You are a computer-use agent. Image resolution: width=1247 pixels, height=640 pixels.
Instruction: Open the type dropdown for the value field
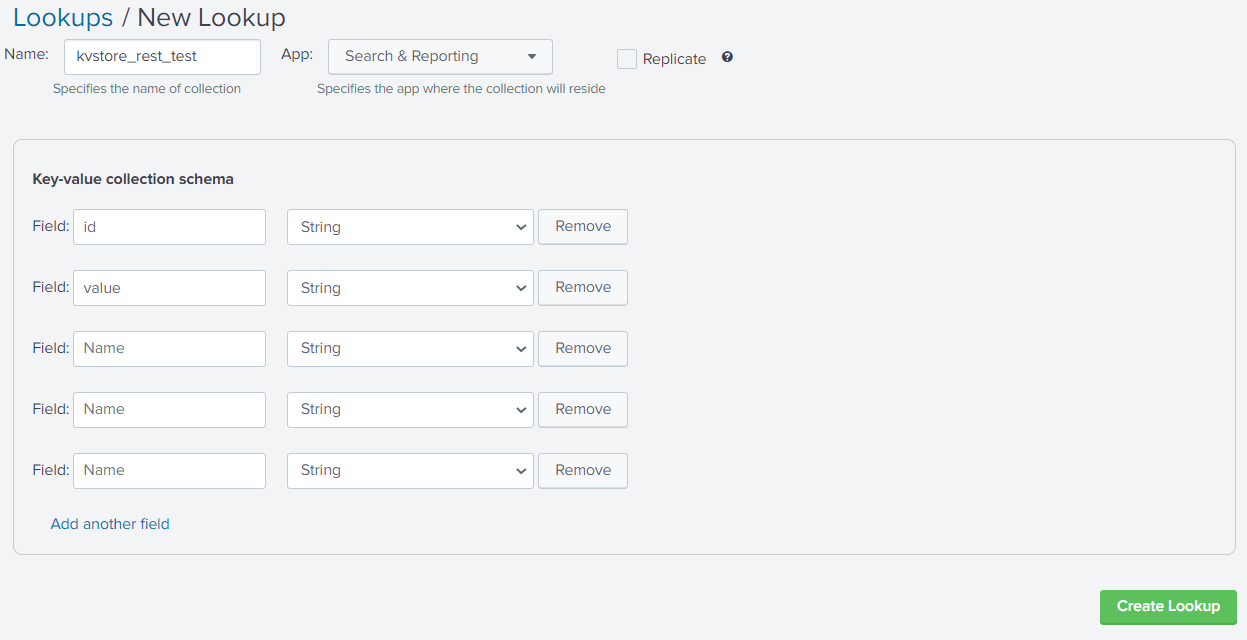(x=410, y=287)
